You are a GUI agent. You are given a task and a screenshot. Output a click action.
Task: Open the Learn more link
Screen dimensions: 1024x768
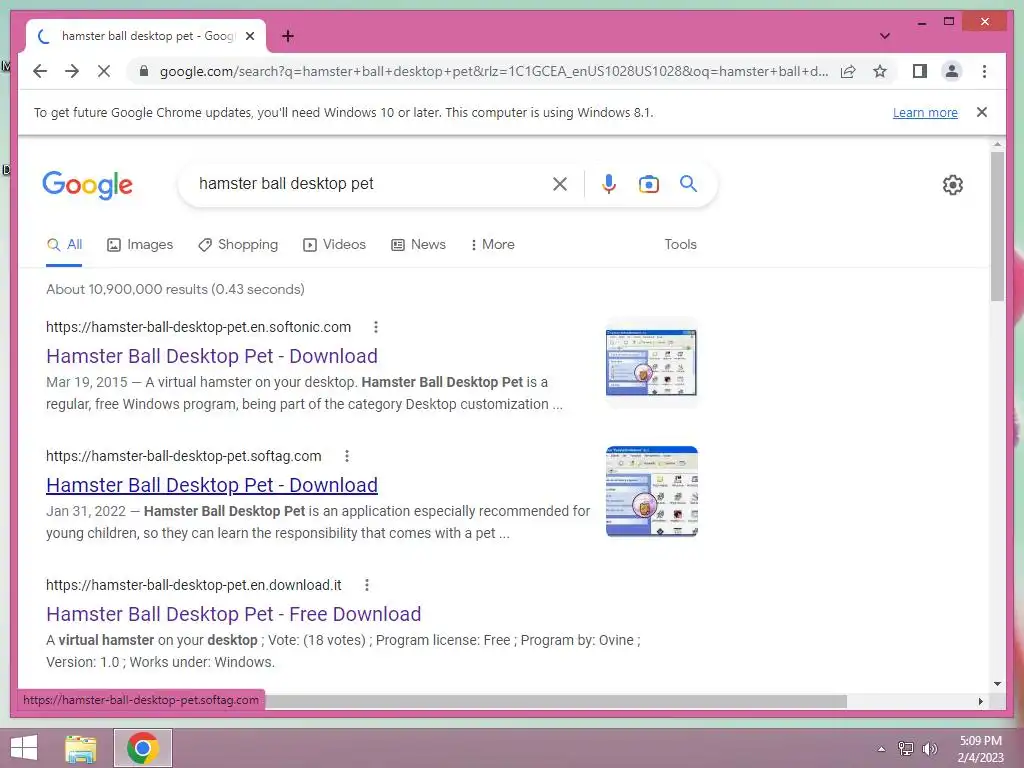pos(925,112)
